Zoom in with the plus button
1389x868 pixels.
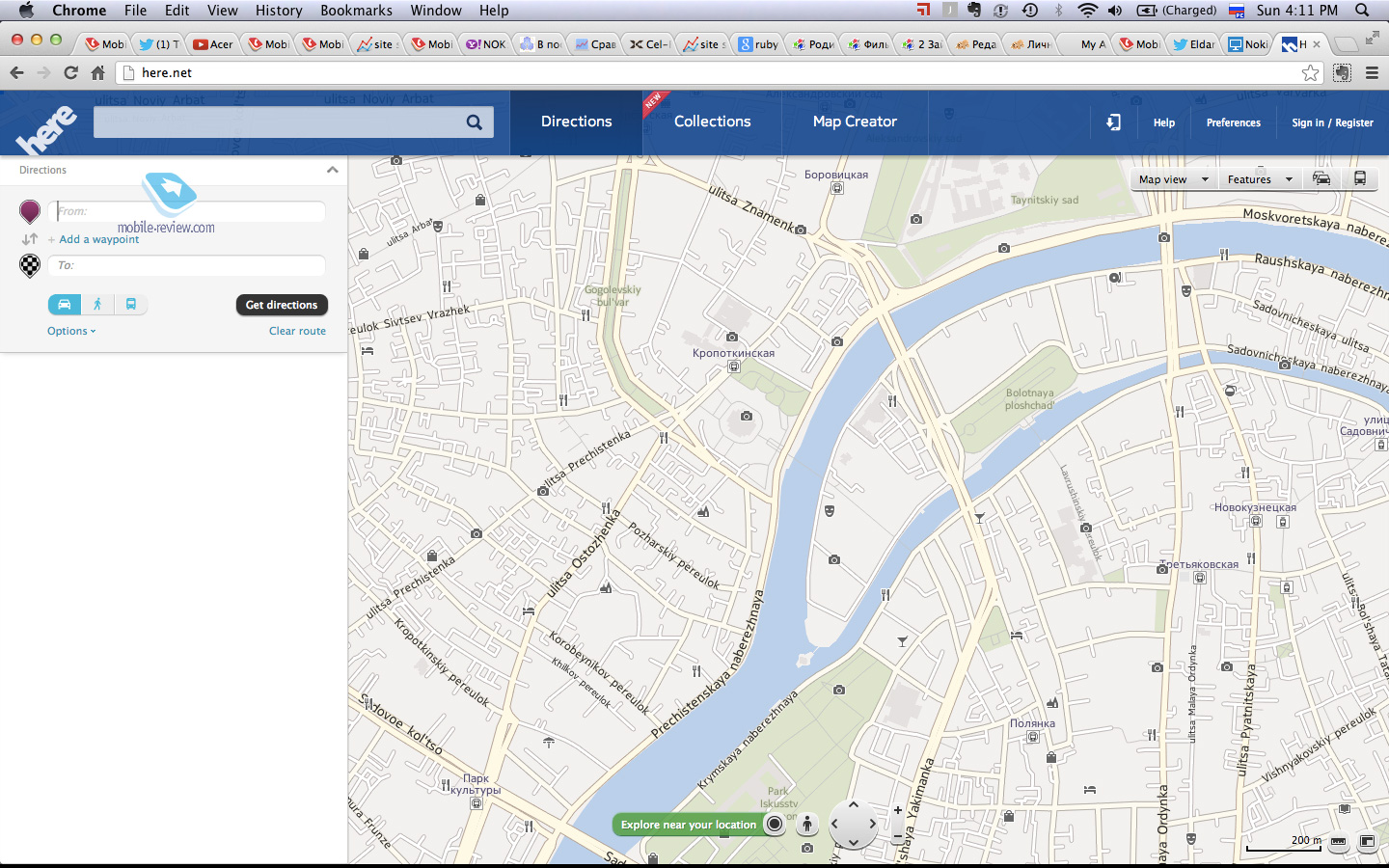tap(898, 810)
